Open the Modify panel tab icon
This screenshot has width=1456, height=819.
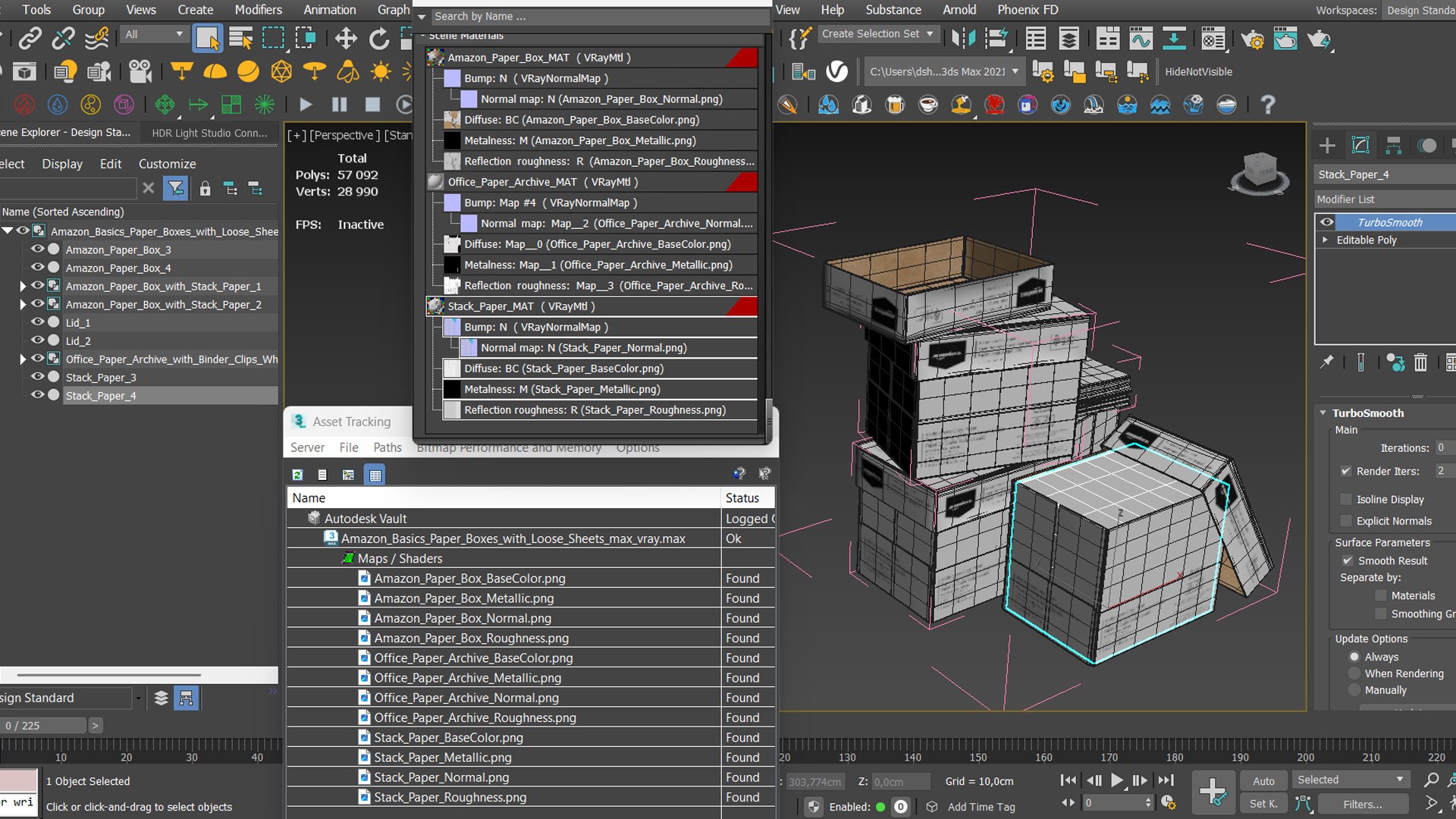pyautogui.click(x=1360, y=145)
